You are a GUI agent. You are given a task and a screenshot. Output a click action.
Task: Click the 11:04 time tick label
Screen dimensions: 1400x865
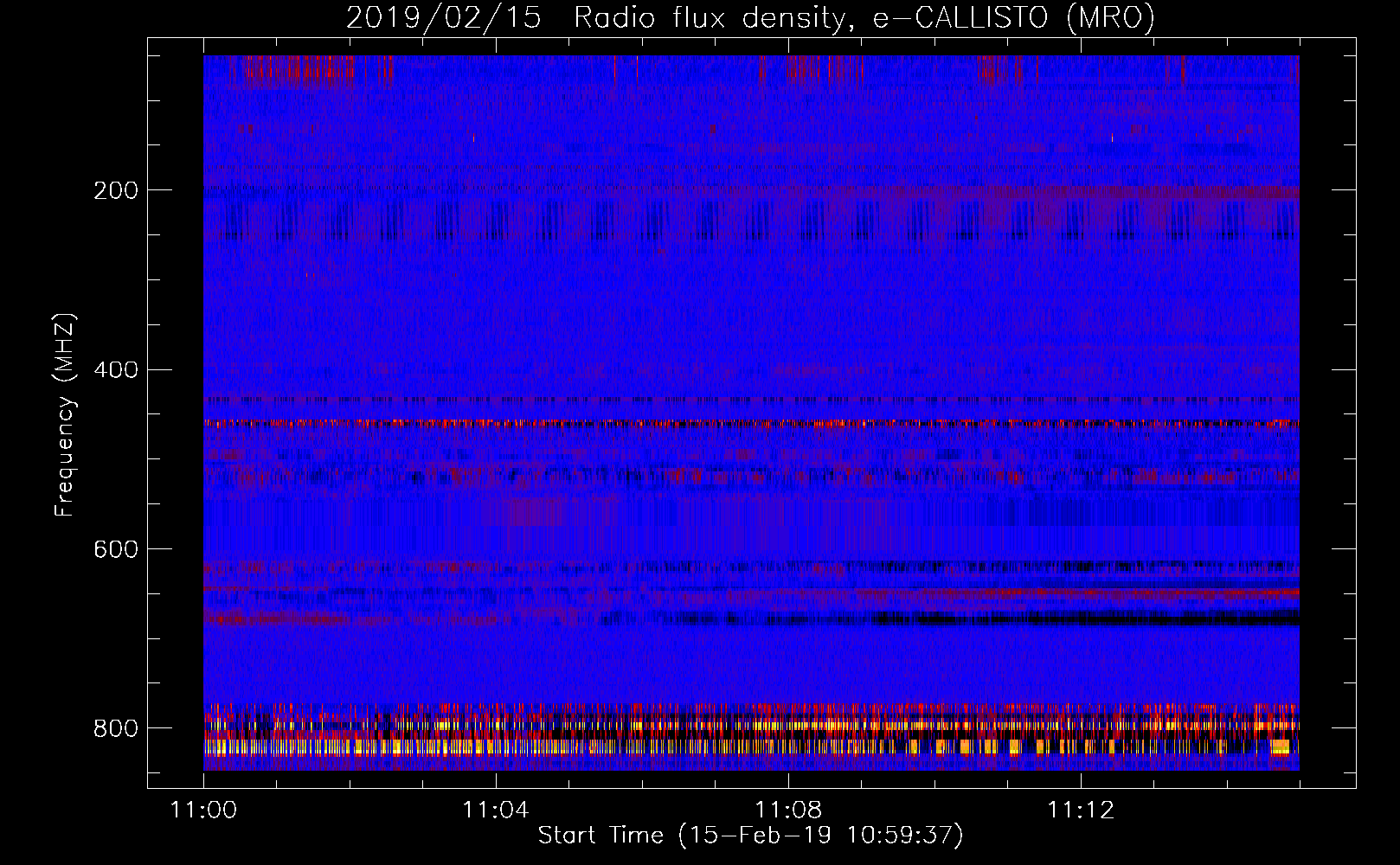pyautogui.click(x=496, y=810)
